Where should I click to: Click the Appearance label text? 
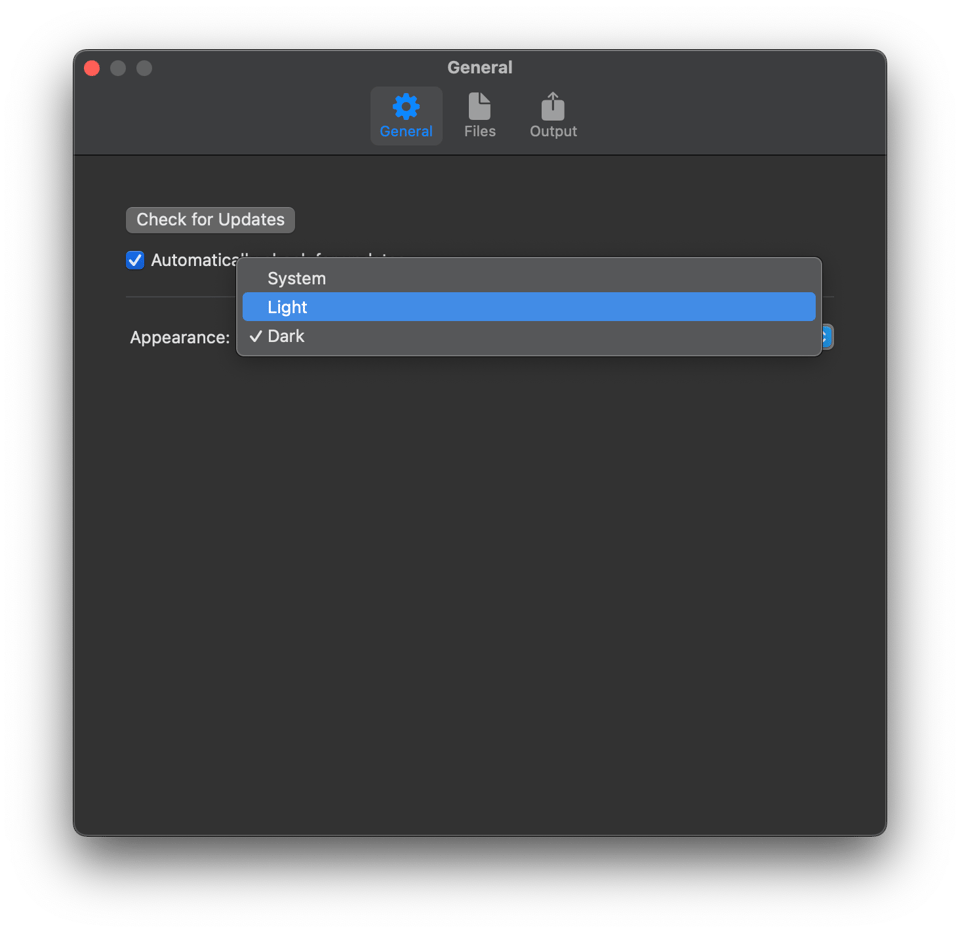pyautogui.click(x=180, y=338)
